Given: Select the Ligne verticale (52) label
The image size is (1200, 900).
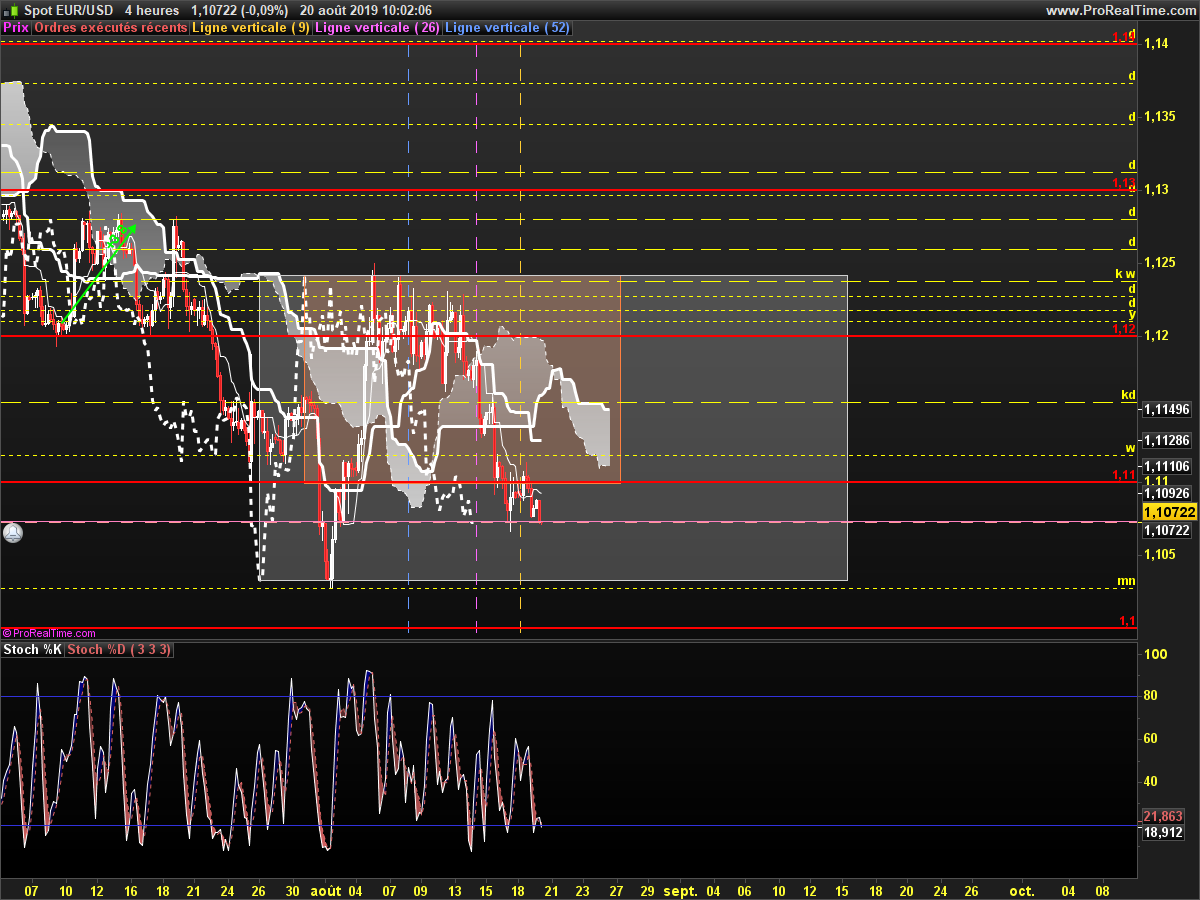Looking at the screenshot, I should coord(507,28).
